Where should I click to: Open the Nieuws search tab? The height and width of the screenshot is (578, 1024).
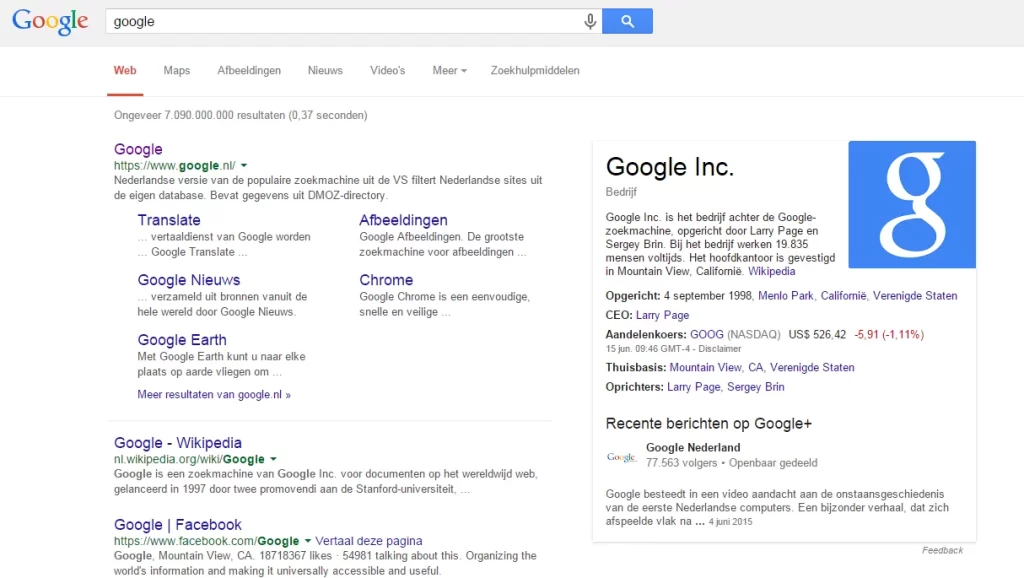click(x=325, y=71)
